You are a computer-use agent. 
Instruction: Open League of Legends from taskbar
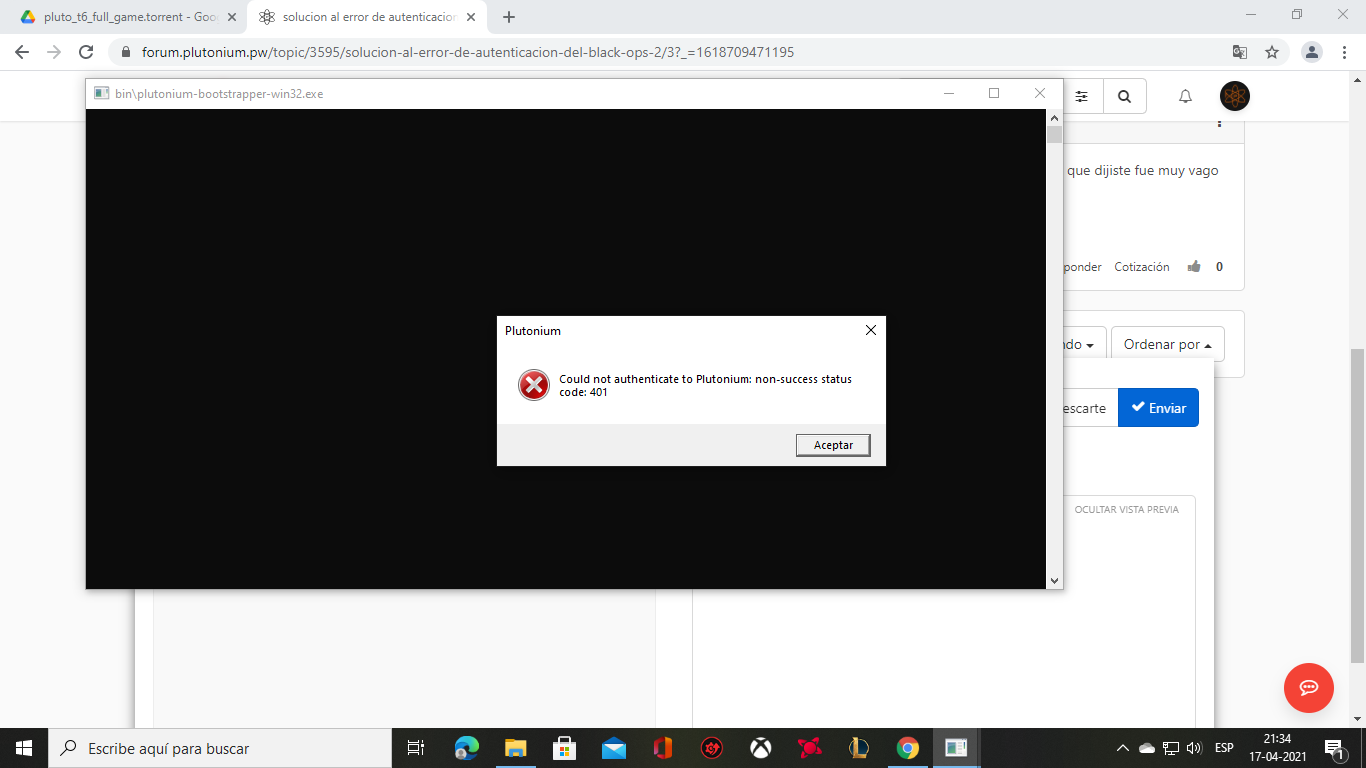tap(858, 748)
